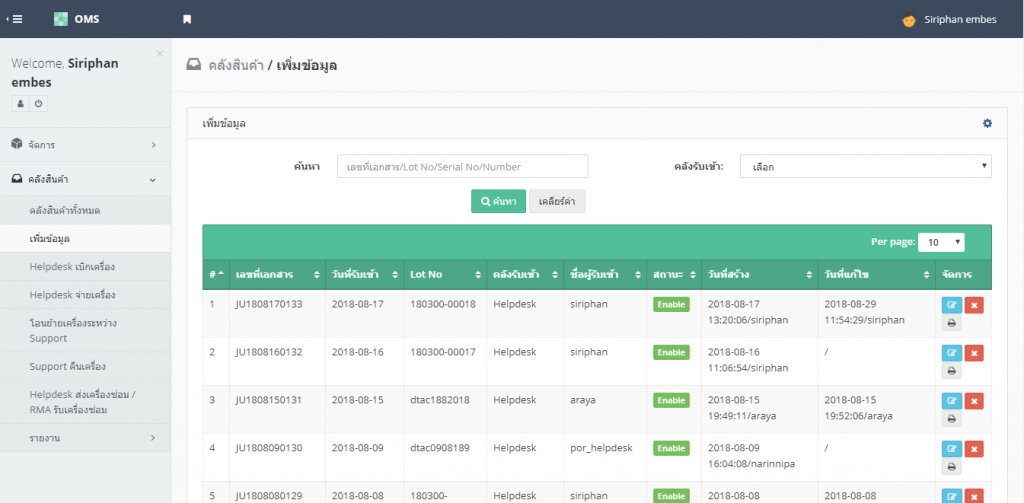Open โอนย้ายเครื่องระหว่าง Support item

pyautogui.click(x=86, y=331)
